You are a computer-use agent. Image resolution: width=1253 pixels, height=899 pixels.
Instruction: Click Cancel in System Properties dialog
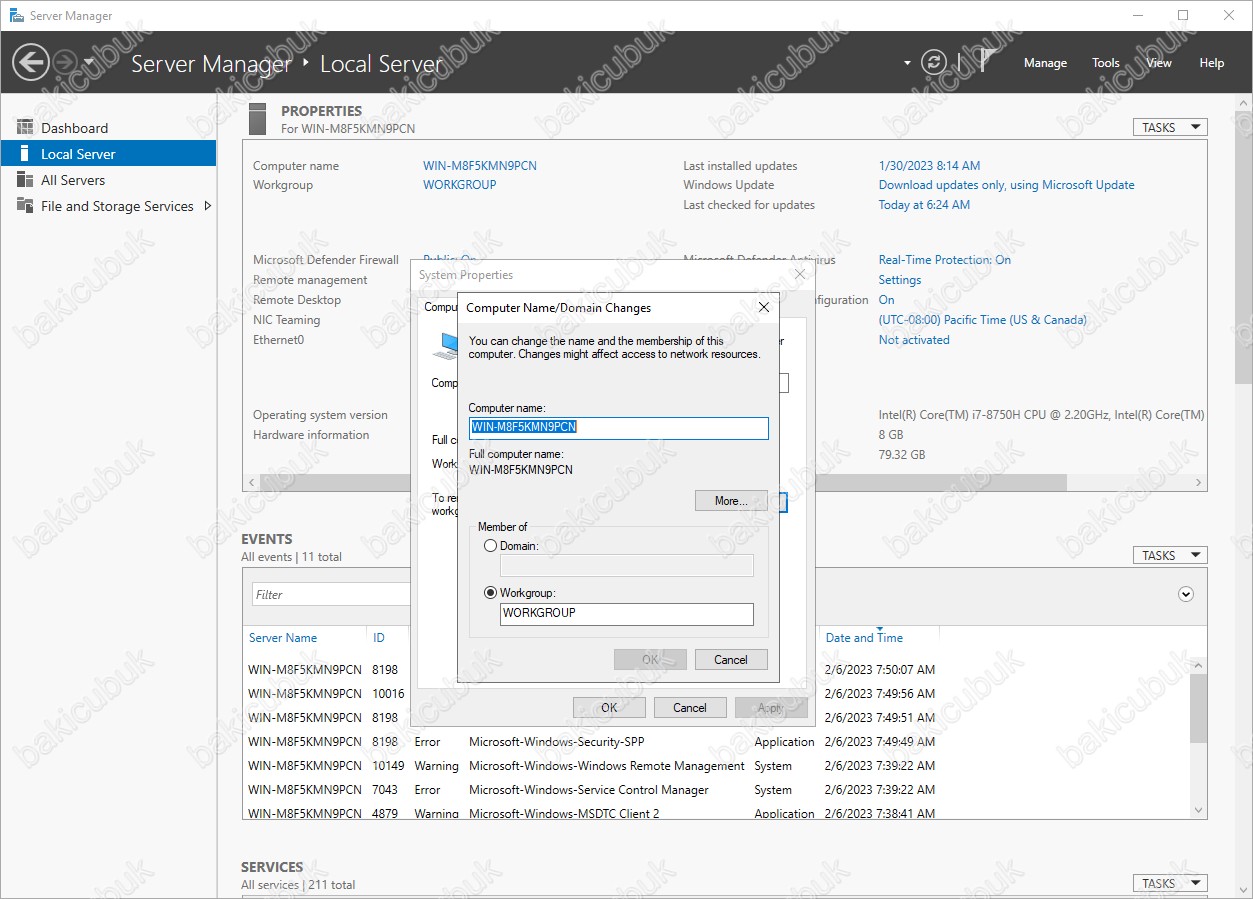[690, 708]
